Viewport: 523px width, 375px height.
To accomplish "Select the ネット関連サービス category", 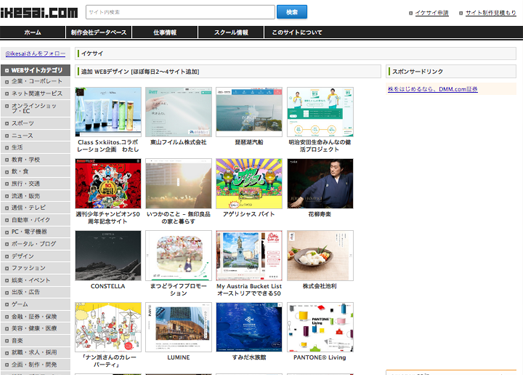I will (35, 93).
